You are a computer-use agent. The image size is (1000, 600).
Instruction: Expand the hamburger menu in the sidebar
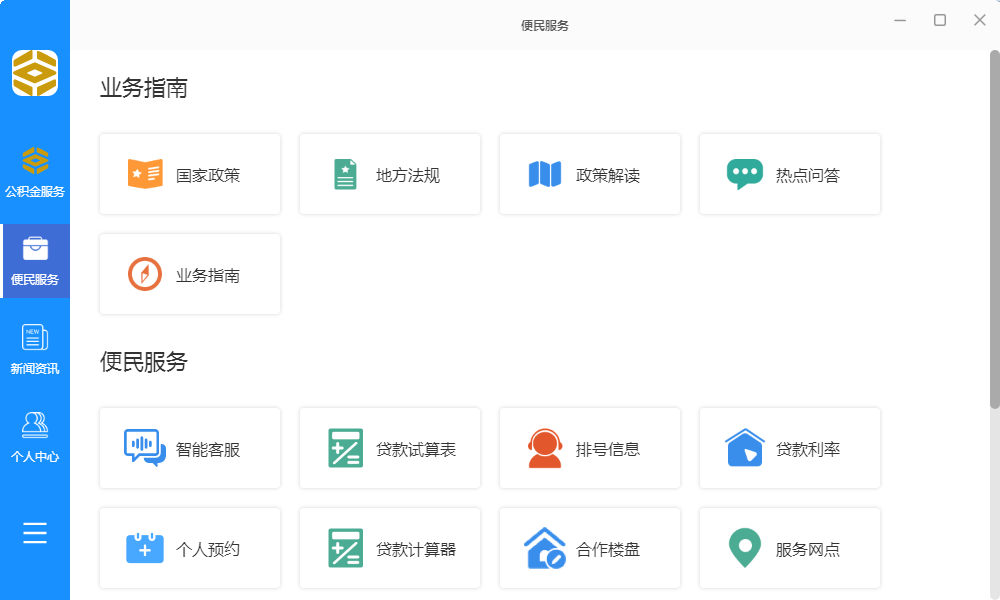point(35,533)
